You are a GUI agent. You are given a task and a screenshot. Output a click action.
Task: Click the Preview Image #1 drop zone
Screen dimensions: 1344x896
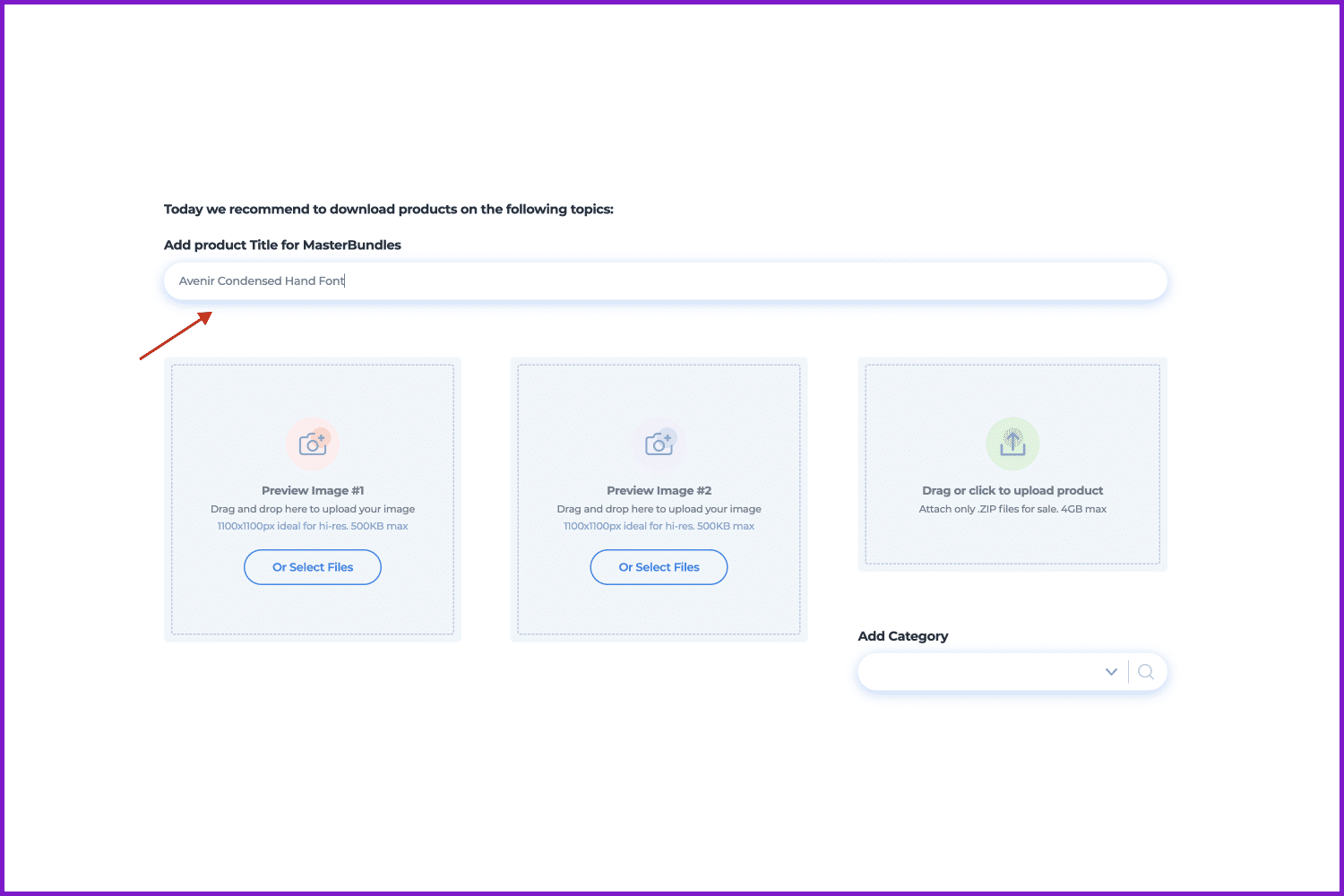click(313, 500)
